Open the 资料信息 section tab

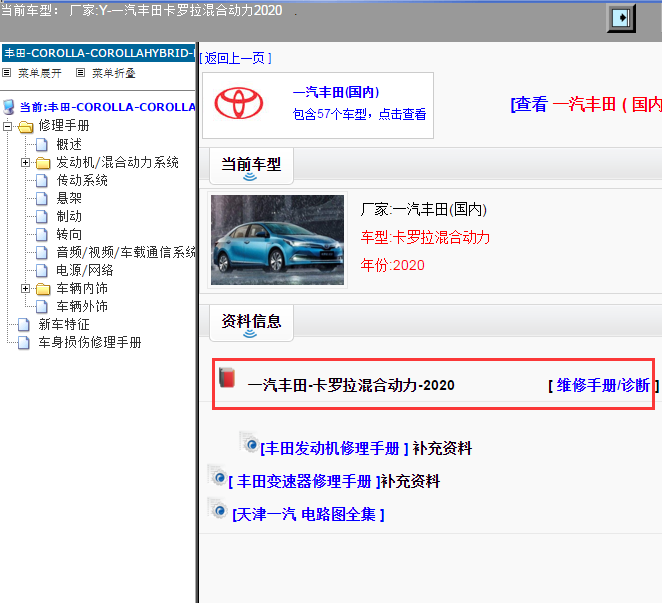[251, 323]
